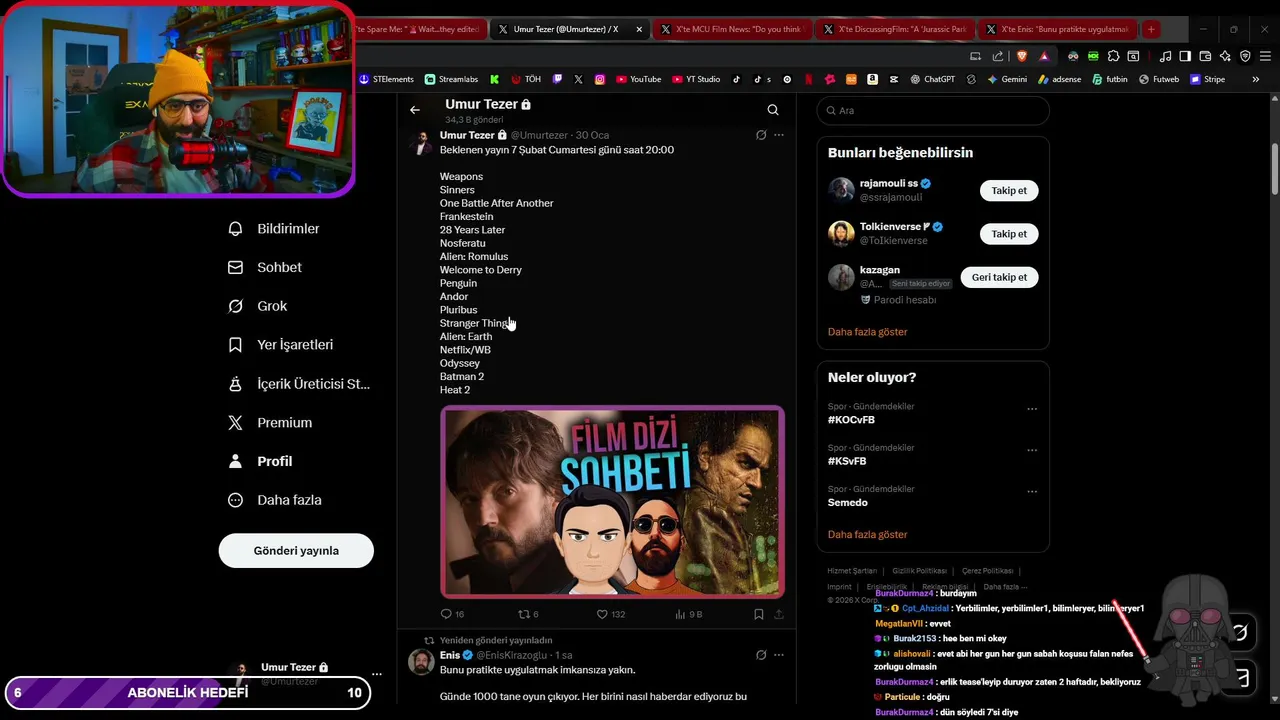Open profile search magnifier icon

coord(773,110)
